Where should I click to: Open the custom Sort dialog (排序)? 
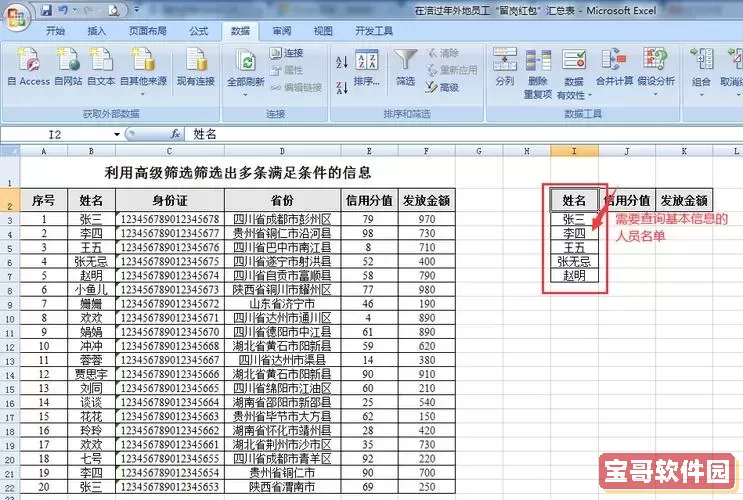pos(367,67)
